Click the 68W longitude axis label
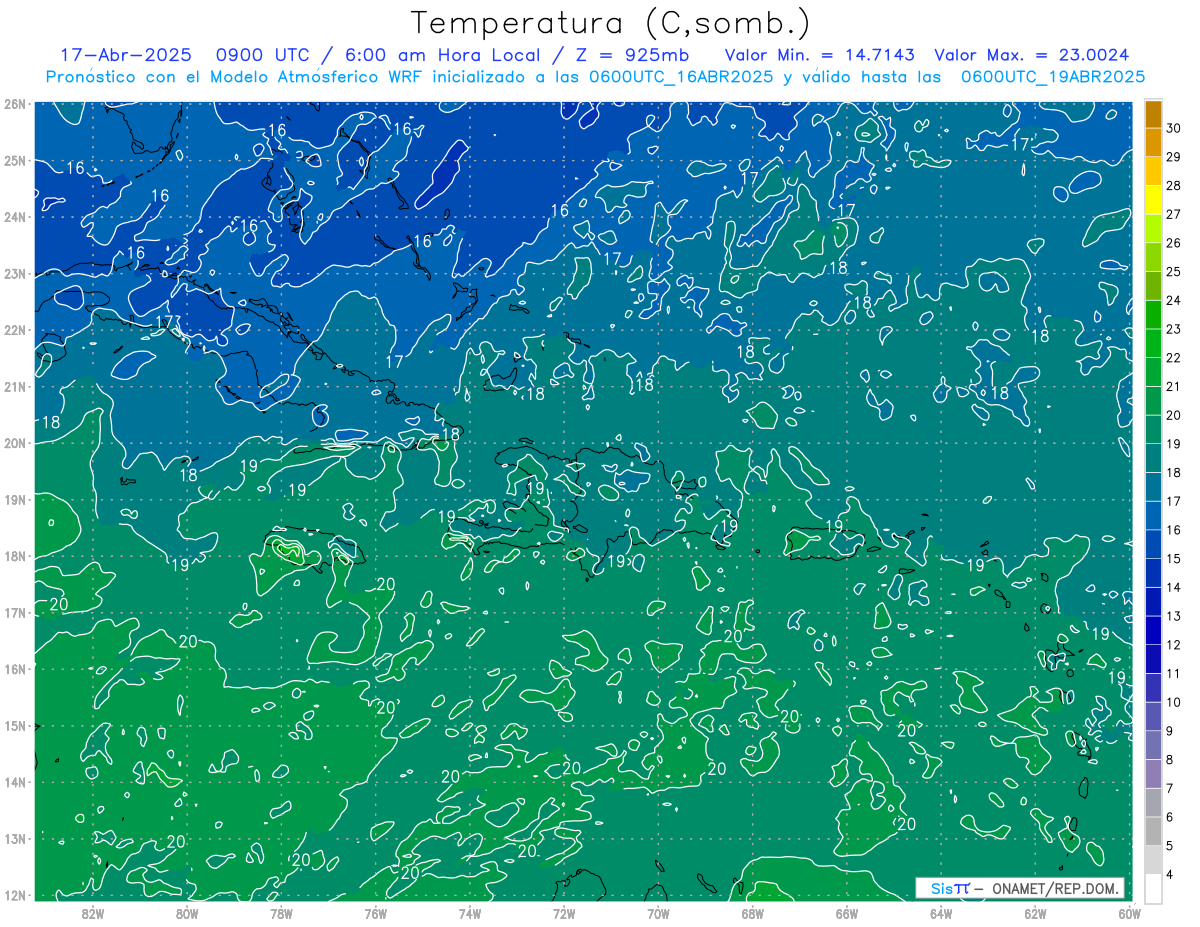Screen dimensions: 1200x927 pyautogui.click(x=753, y=913)
